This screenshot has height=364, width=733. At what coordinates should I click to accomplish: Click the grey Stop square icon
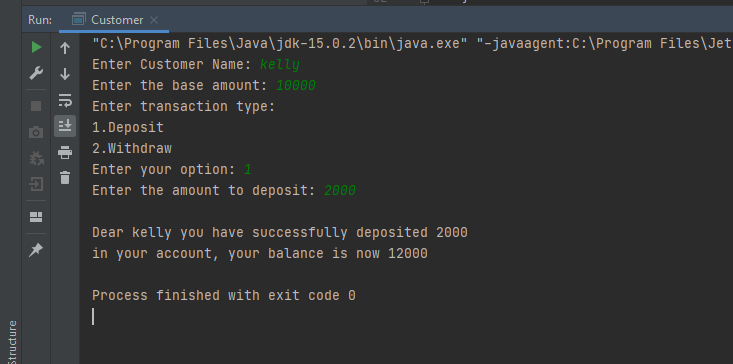tap(36, 106)
